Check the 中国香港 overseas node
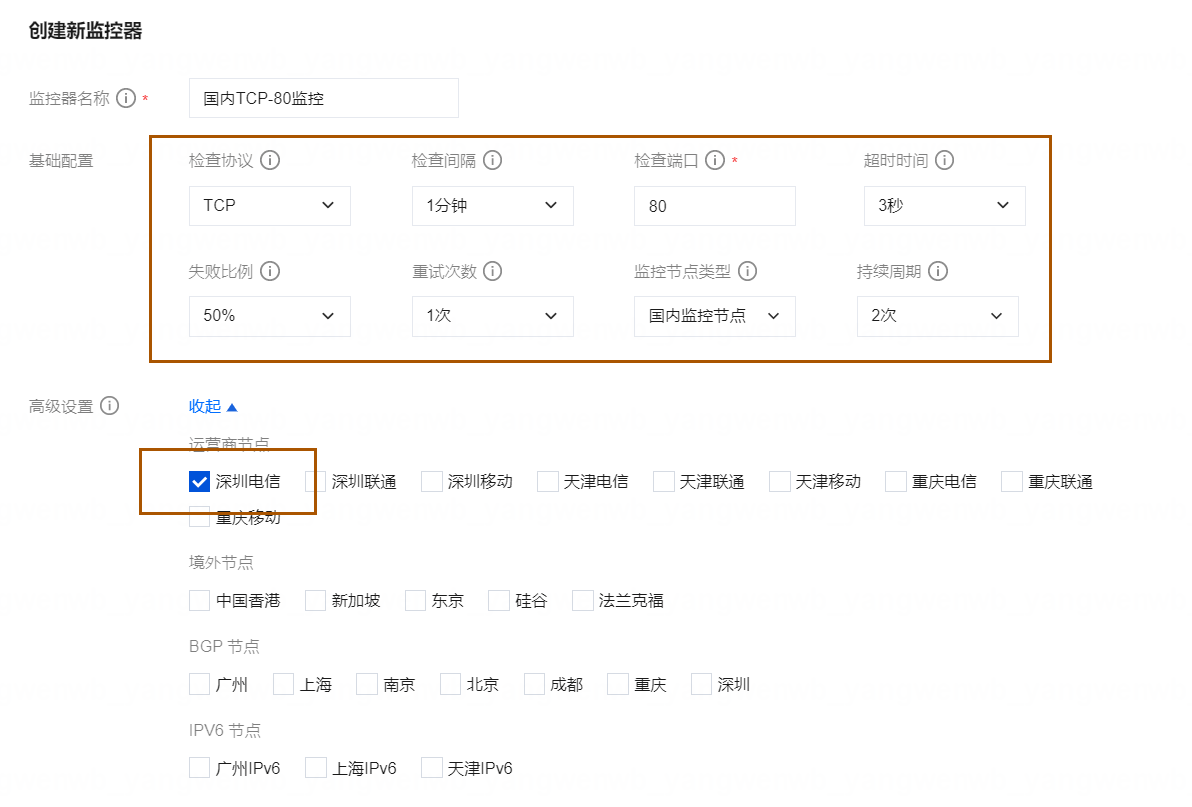1192x807 pixels. 199,600
